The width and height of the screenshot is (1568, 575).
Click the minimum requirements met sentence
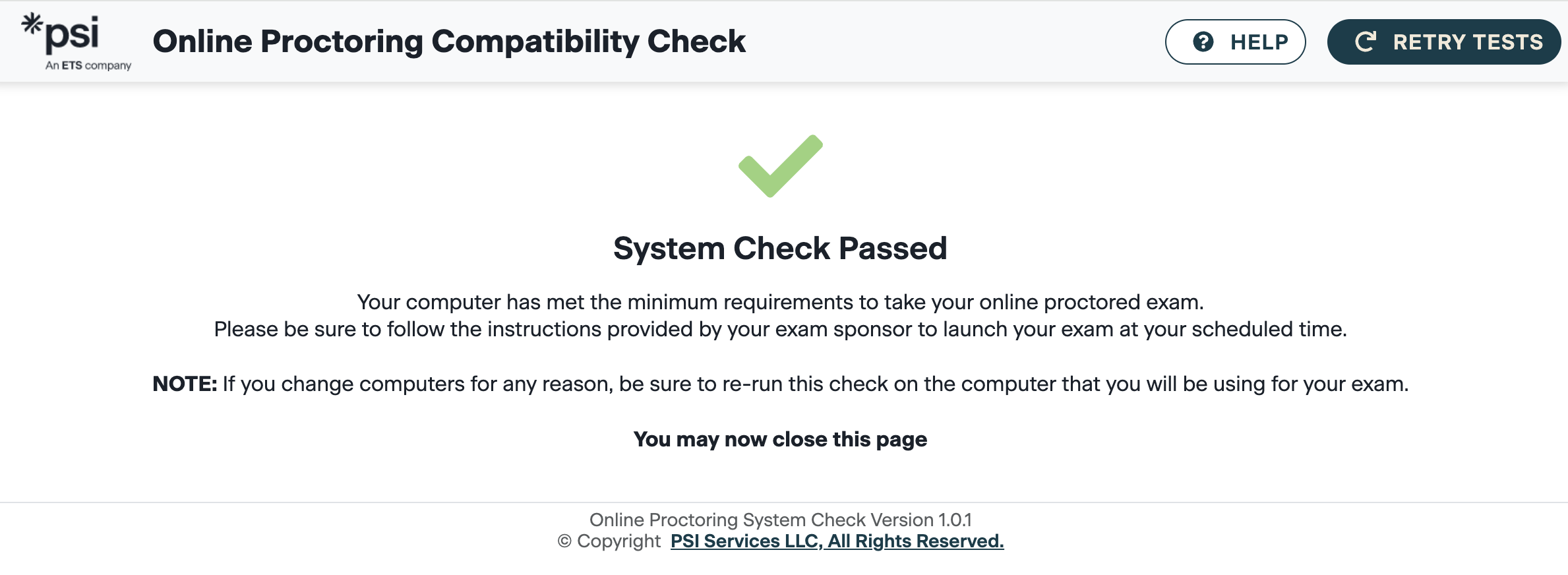coord(780,302)
